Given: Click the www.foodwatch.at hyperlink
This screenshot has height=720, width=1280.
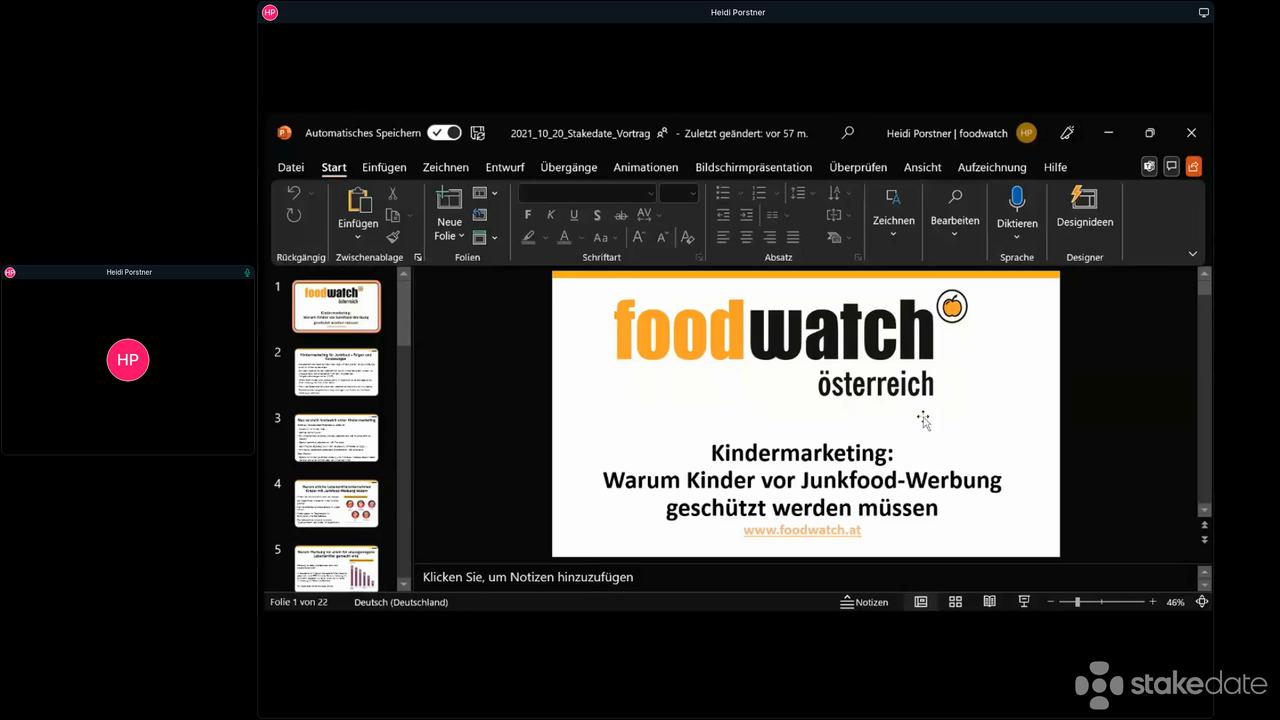Looking at the screenshot, I should click(x=802, y=530).
